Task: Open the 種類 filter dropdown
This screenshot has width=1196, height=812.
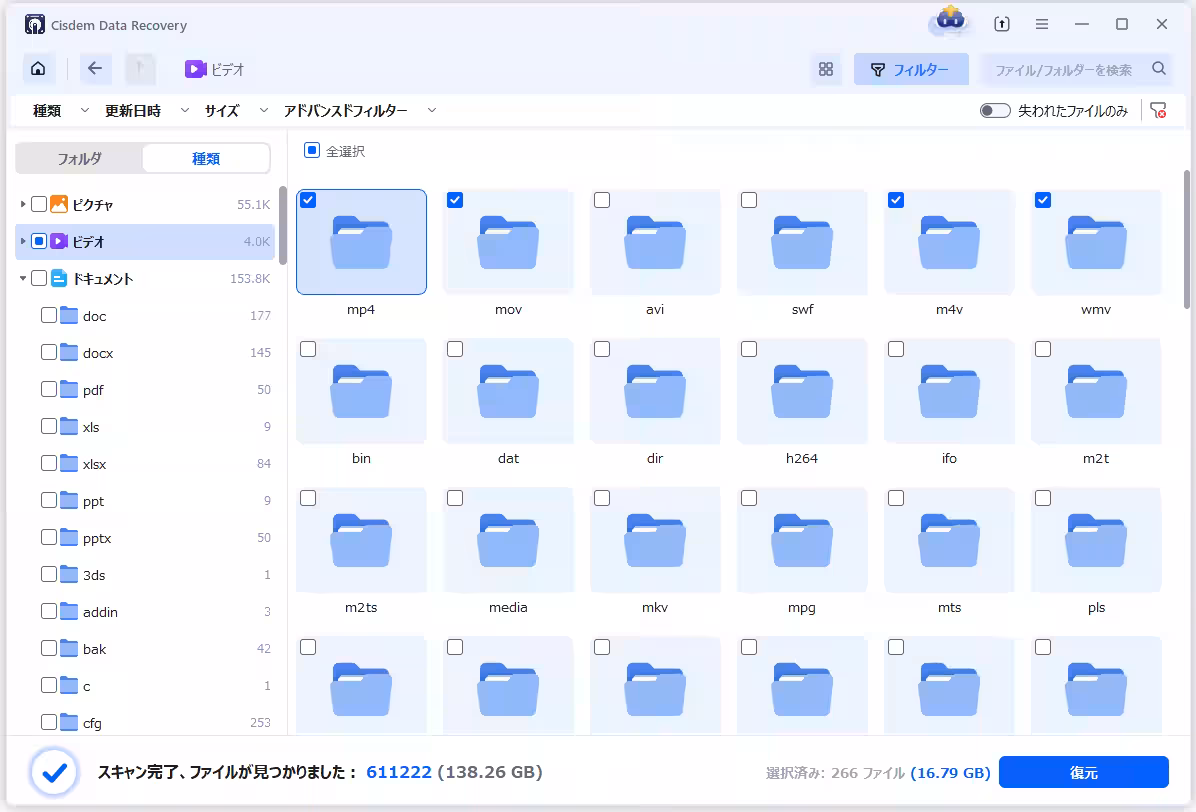Action: pos(60,111)
